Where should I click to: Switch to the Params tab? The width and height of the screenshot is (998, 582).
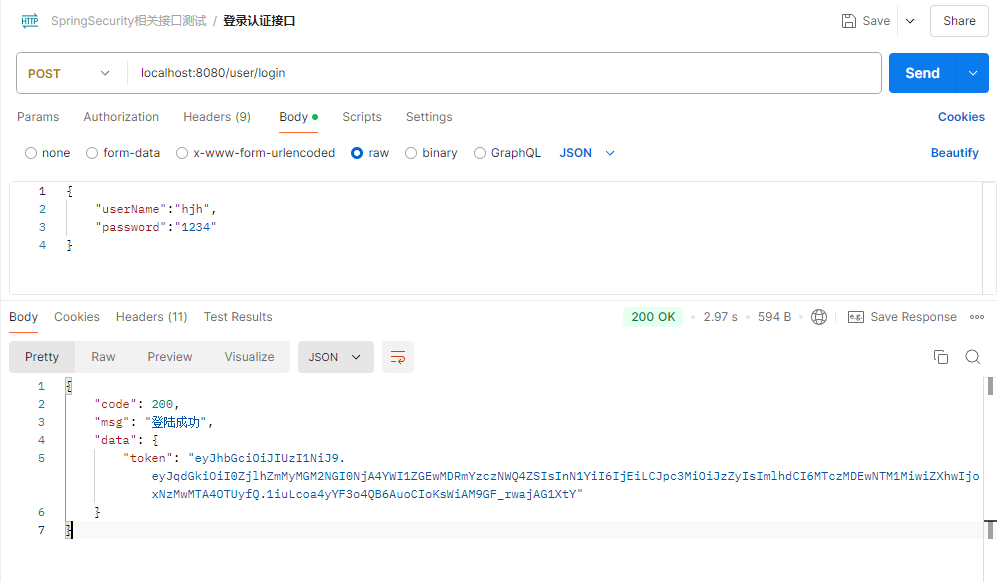38,117
